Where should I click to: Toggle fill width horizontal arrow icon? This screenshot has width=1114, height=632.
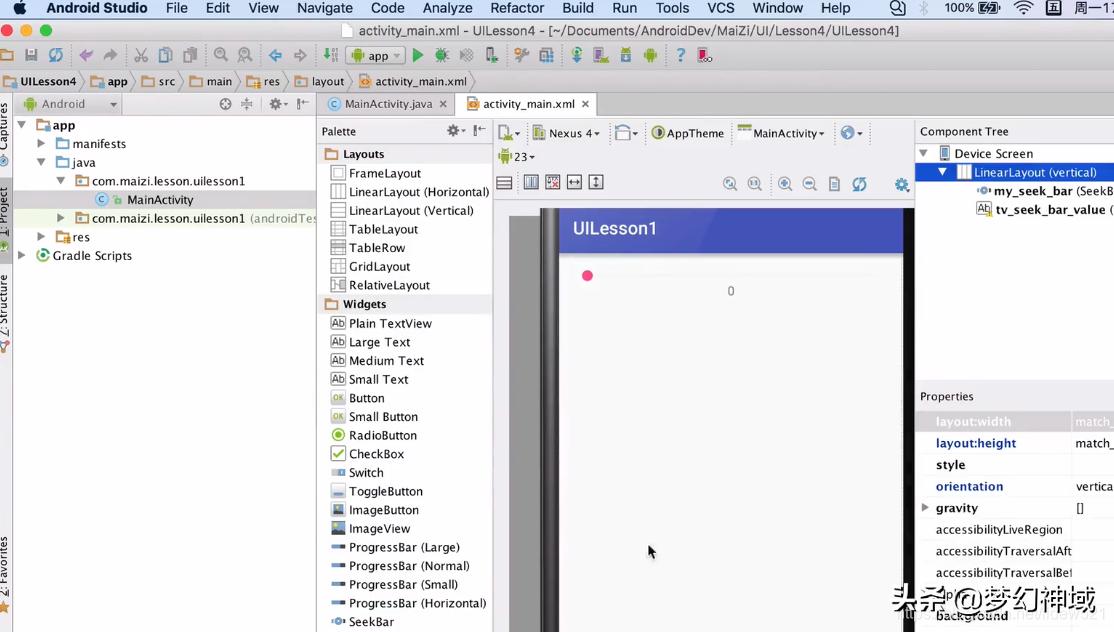tap(574, 182)
